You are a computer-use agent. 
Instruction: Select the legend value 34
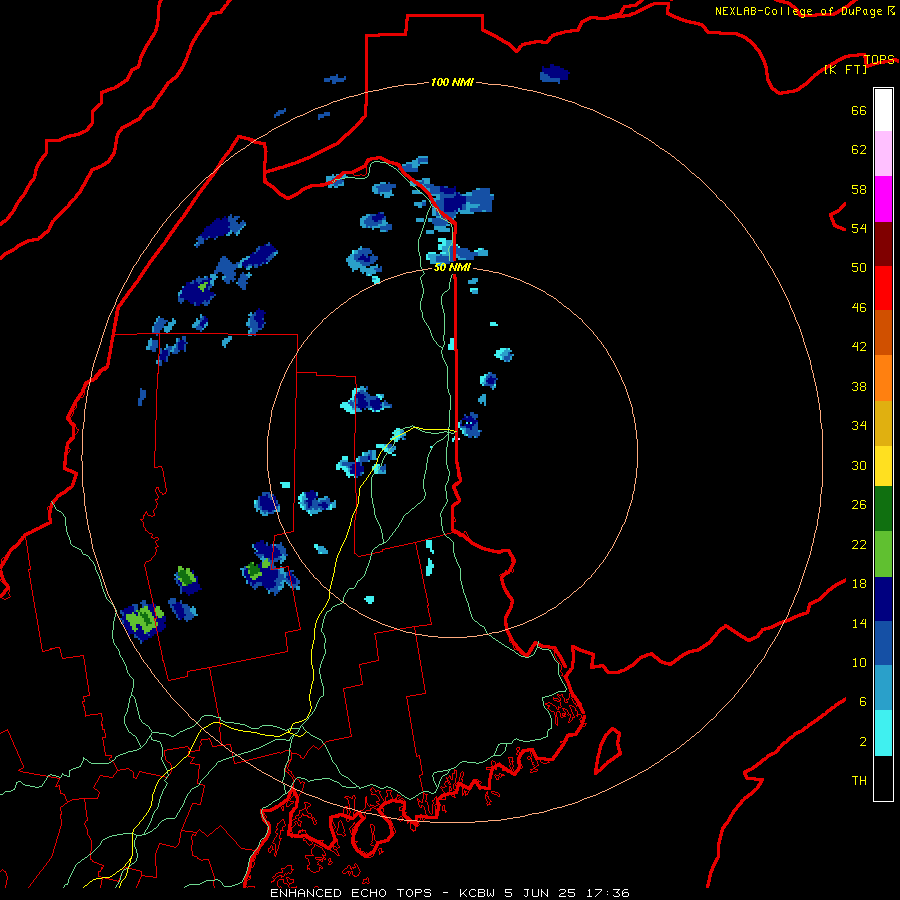click(x=859, y=425)
